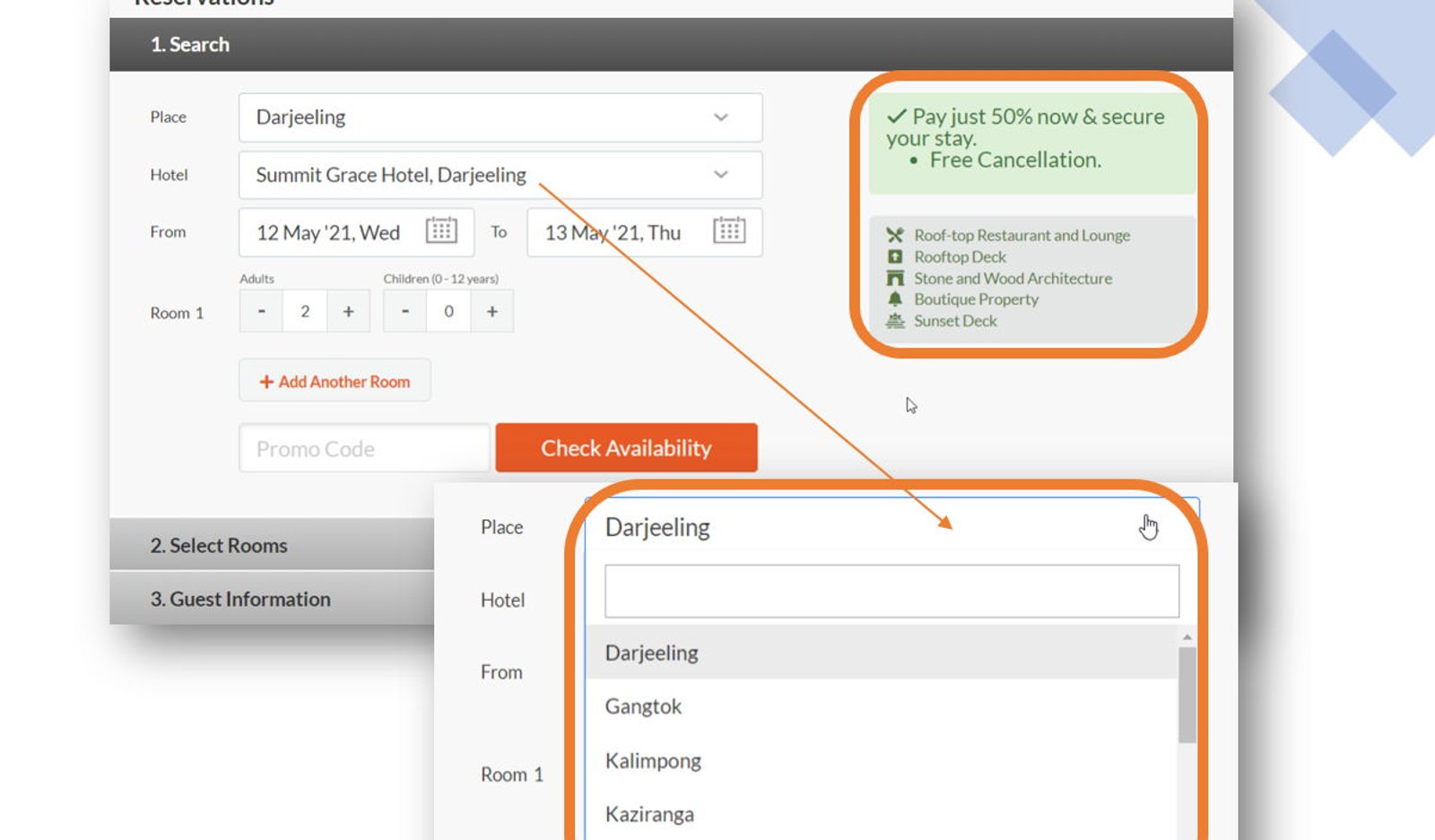1435x840 pixels.
Task: Click the Roof-top Restaurant and Lounge icon
Action: (895, 235)
